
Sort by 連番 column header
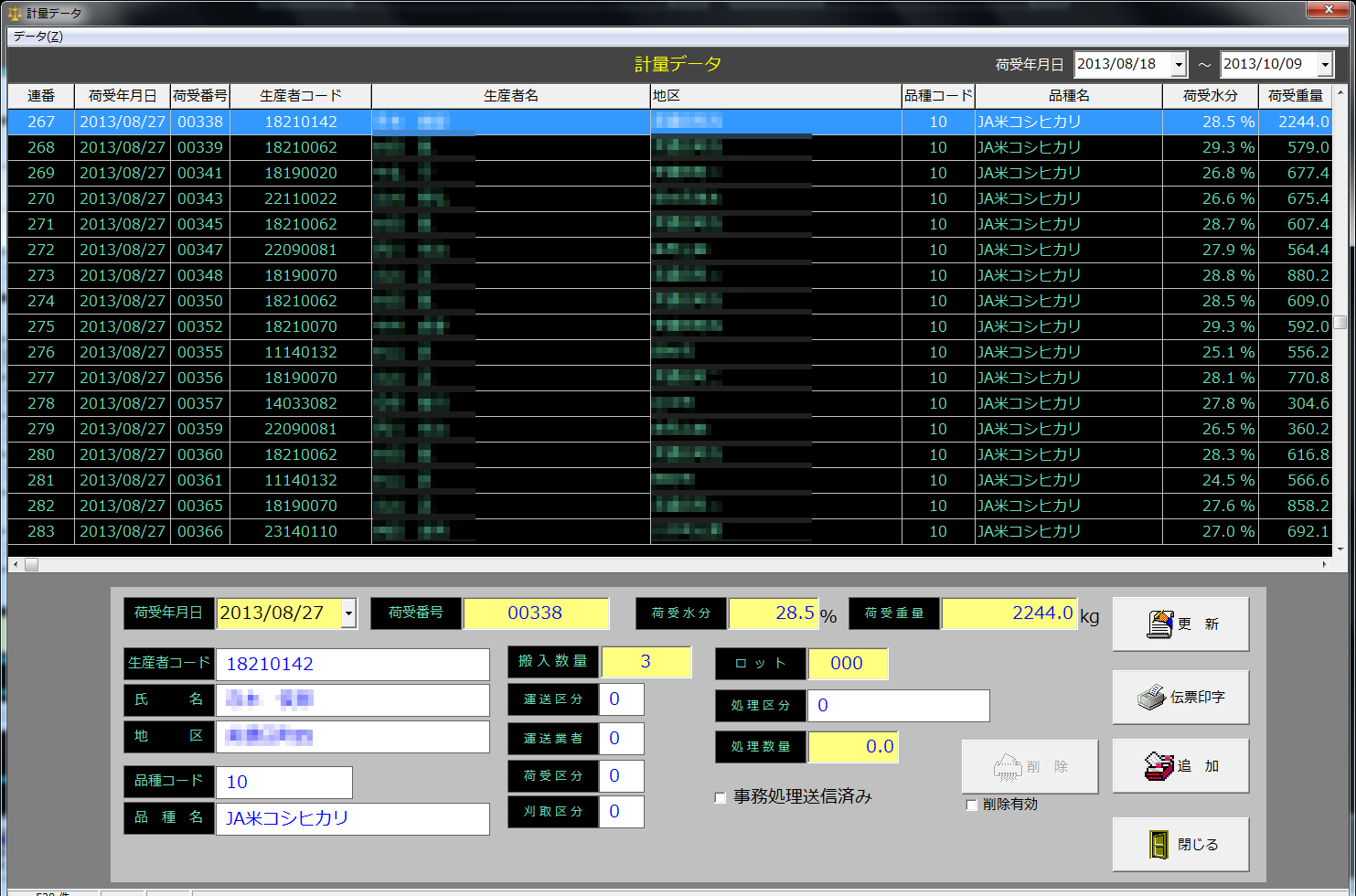click(41, 96)
